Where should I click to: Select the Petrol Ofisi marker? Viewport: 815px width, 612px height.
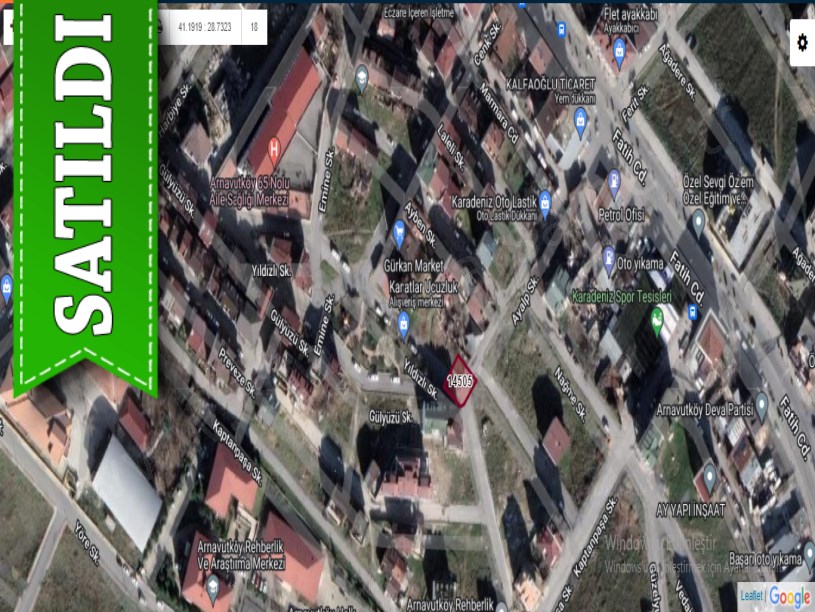point(614,182)
